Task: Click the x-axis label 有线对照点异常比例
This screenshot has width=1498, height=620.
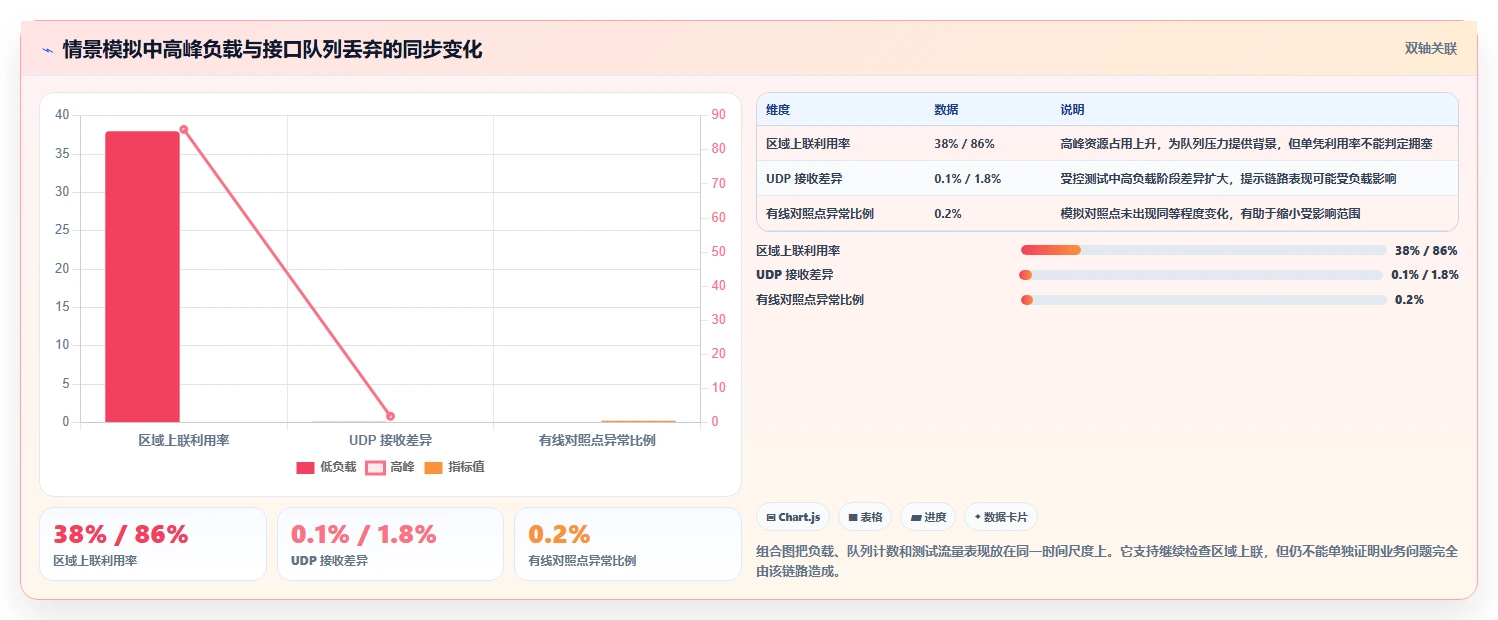Action: coord(597,440)
